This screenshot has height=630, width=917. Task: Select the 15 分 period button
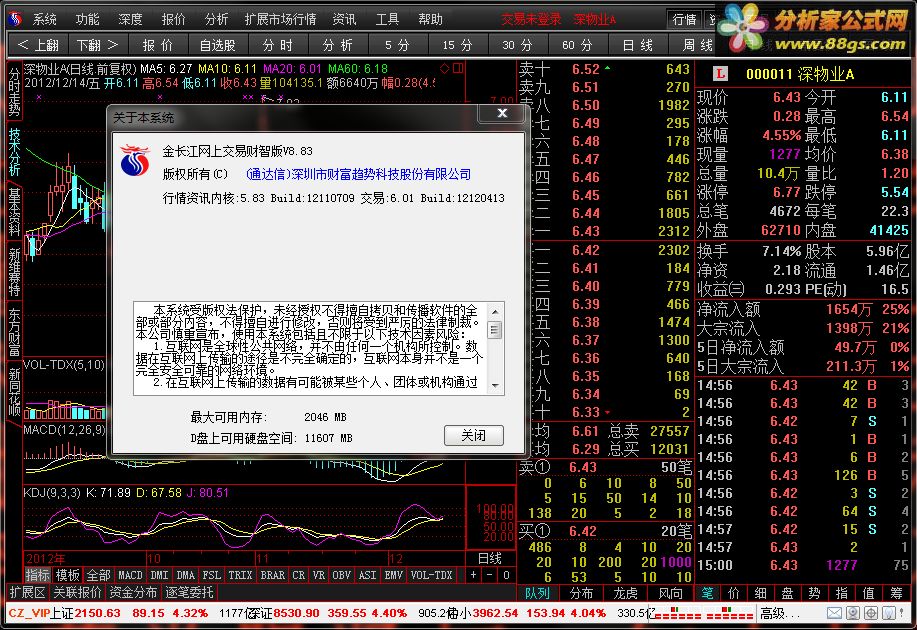(x=457, y=45)
